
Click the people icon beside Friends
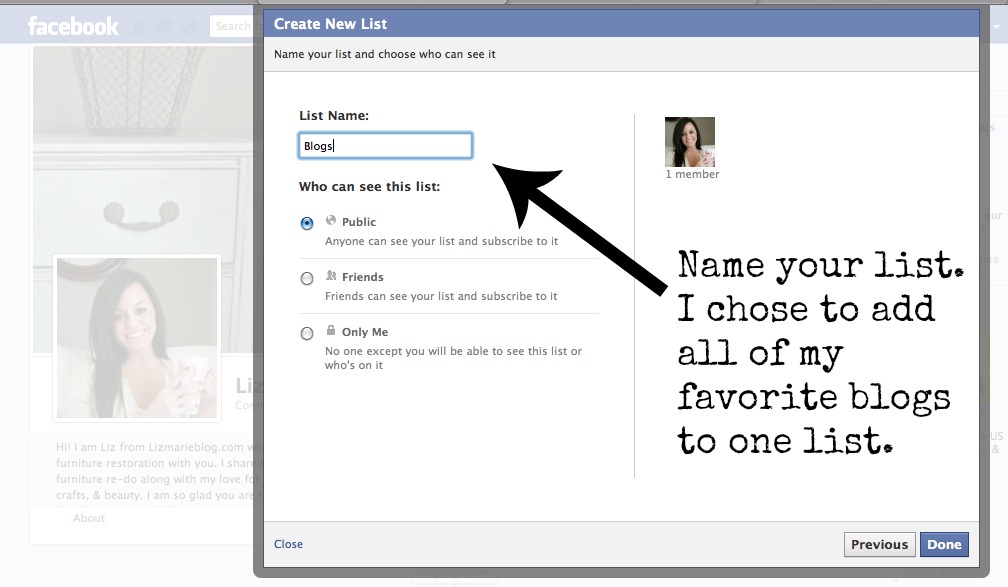pos(331,276)
